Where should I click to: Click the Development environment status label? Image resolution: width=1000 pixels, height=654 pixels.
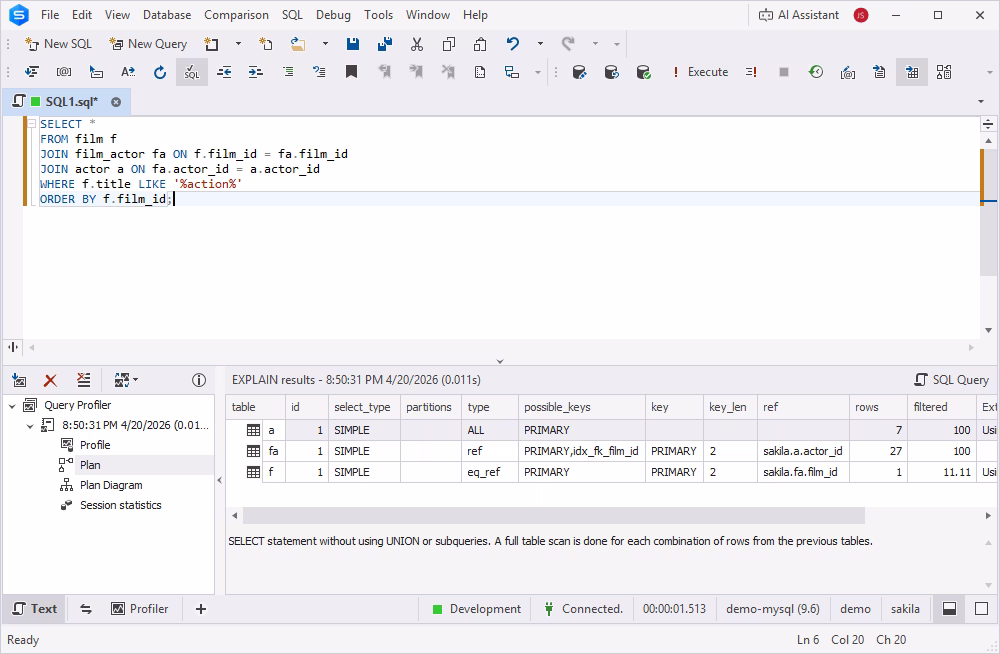tap(476, 609)
